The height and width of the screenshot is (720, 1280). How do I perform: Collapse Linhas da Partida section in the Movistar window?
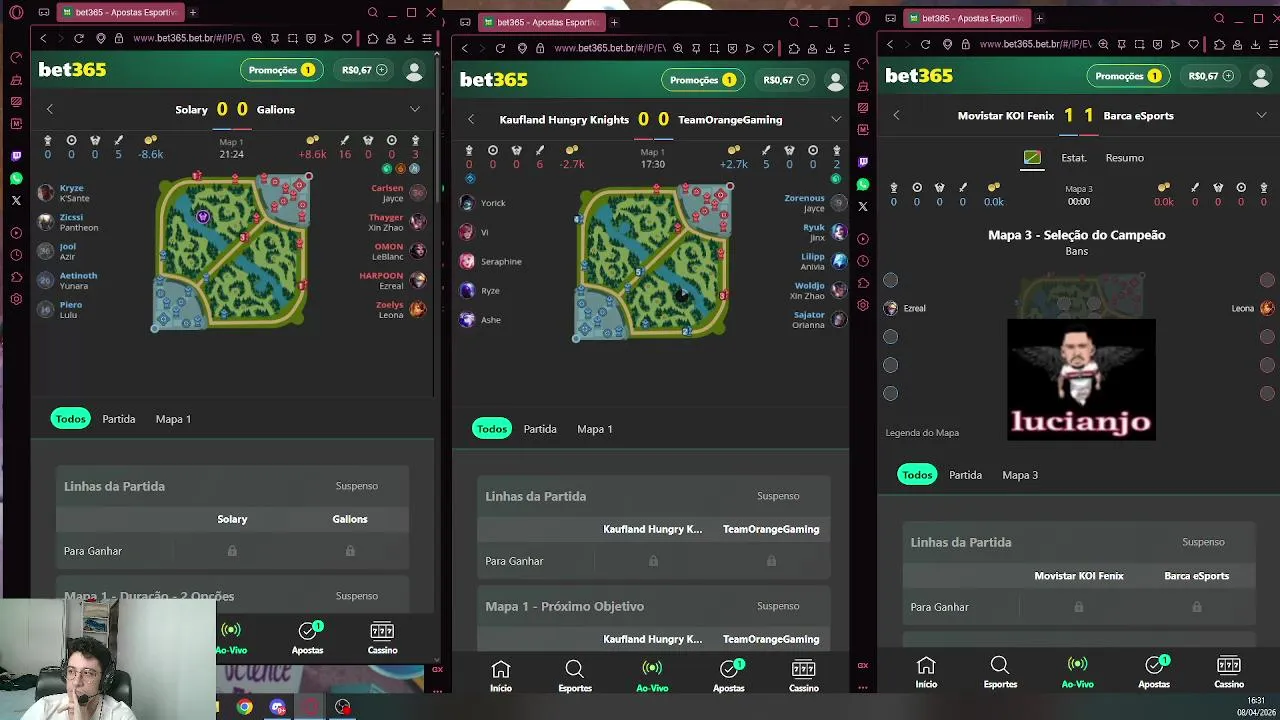click(x=1078, y=542)
